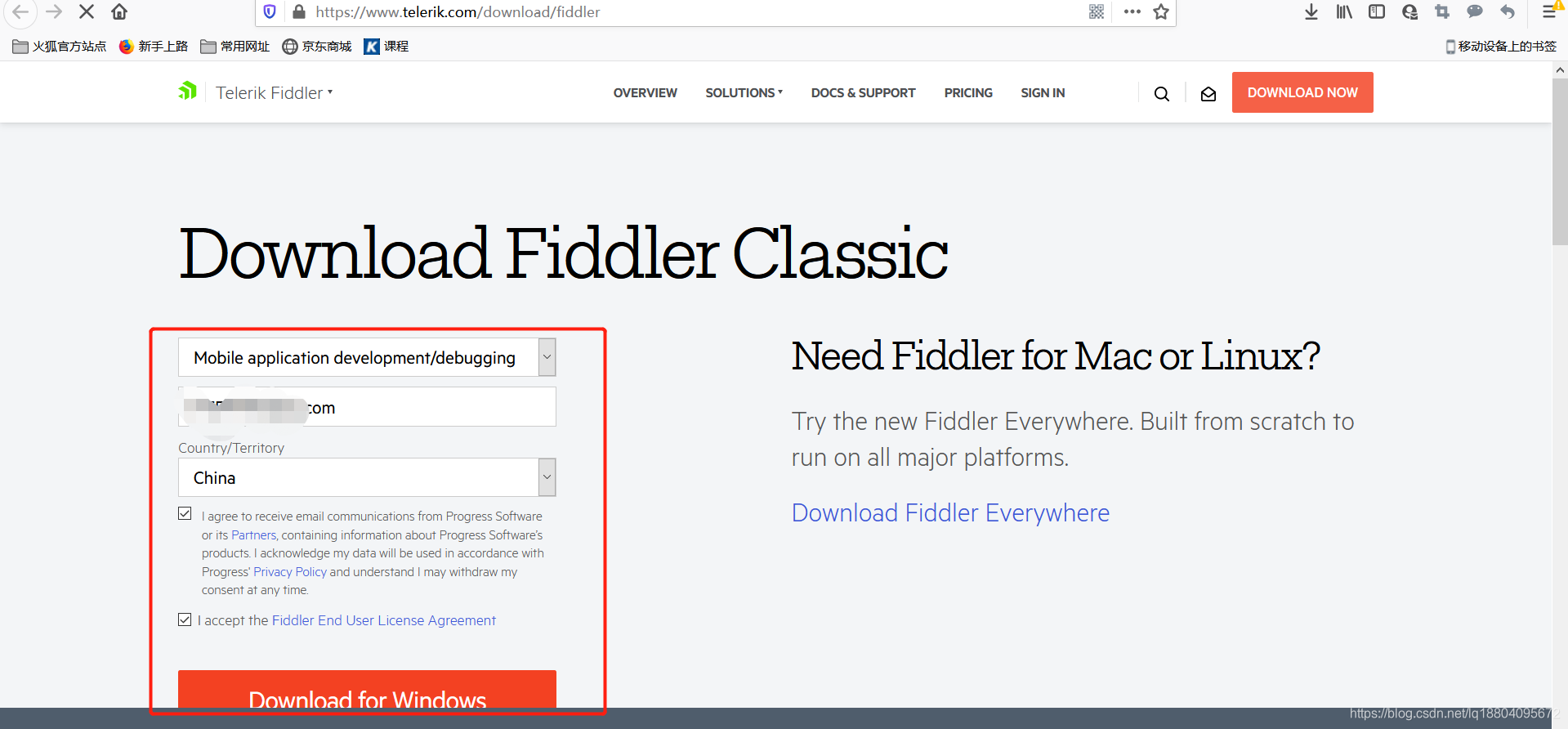Image resolution: width=1568 pixels, height=729 pixels.
Task: Open the 课程 bookmark
Action: (386, 47)
